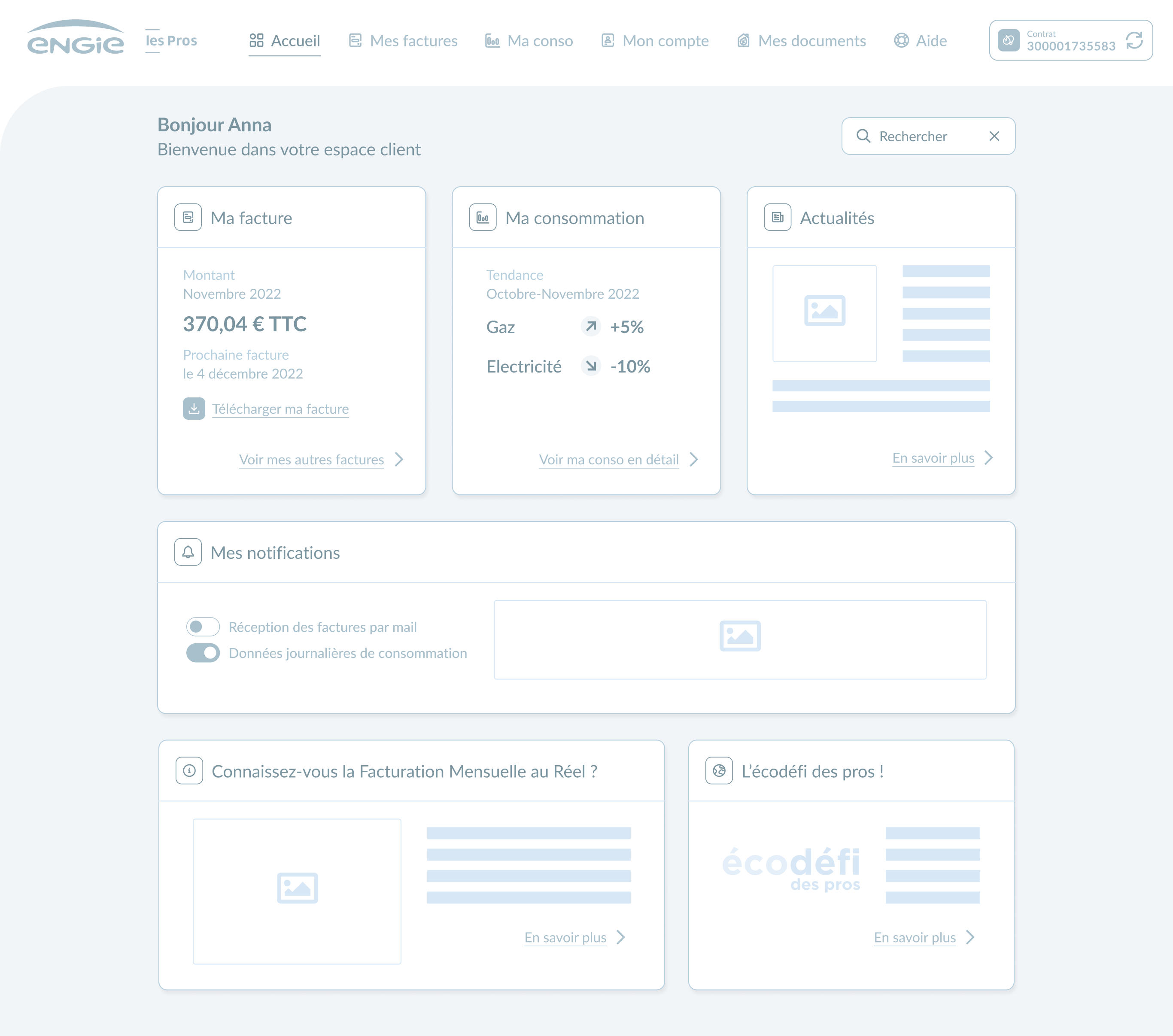Screen dimensions: 1173x1036
Task: Clear the search with the X icon
Action: [x=994, y=136]
